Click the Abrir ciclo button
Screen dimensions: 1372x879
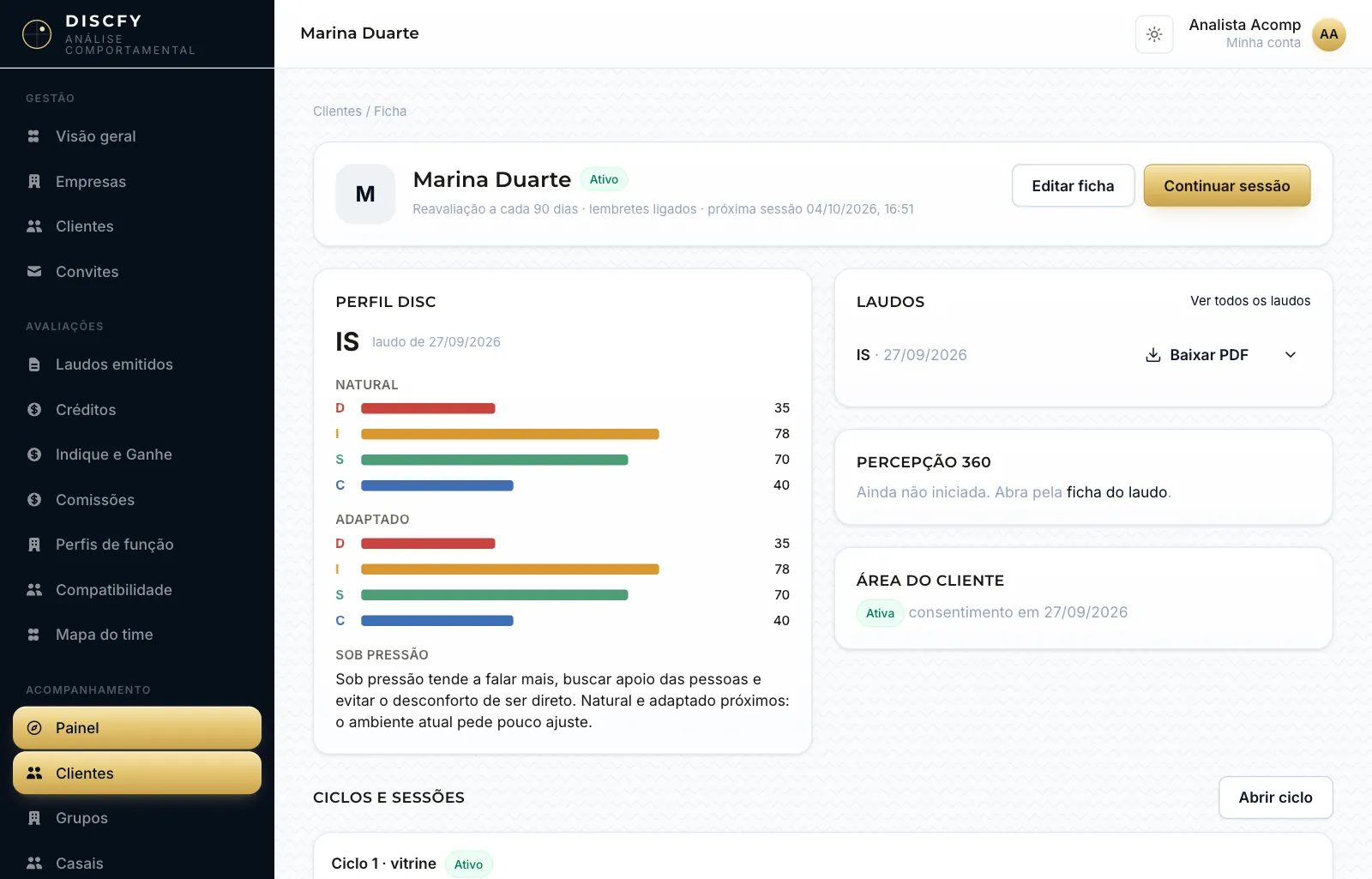1275,798
